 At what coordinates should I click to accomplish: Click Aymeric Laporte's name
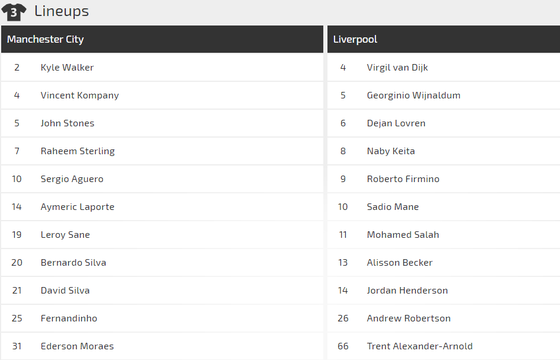(78, 207)
